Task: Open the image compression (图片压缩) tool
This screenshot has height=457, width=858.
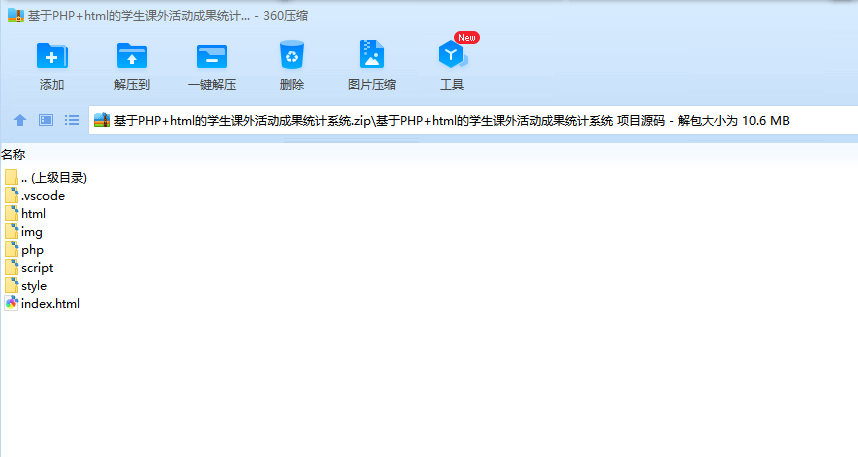Action: click(372, 54)
